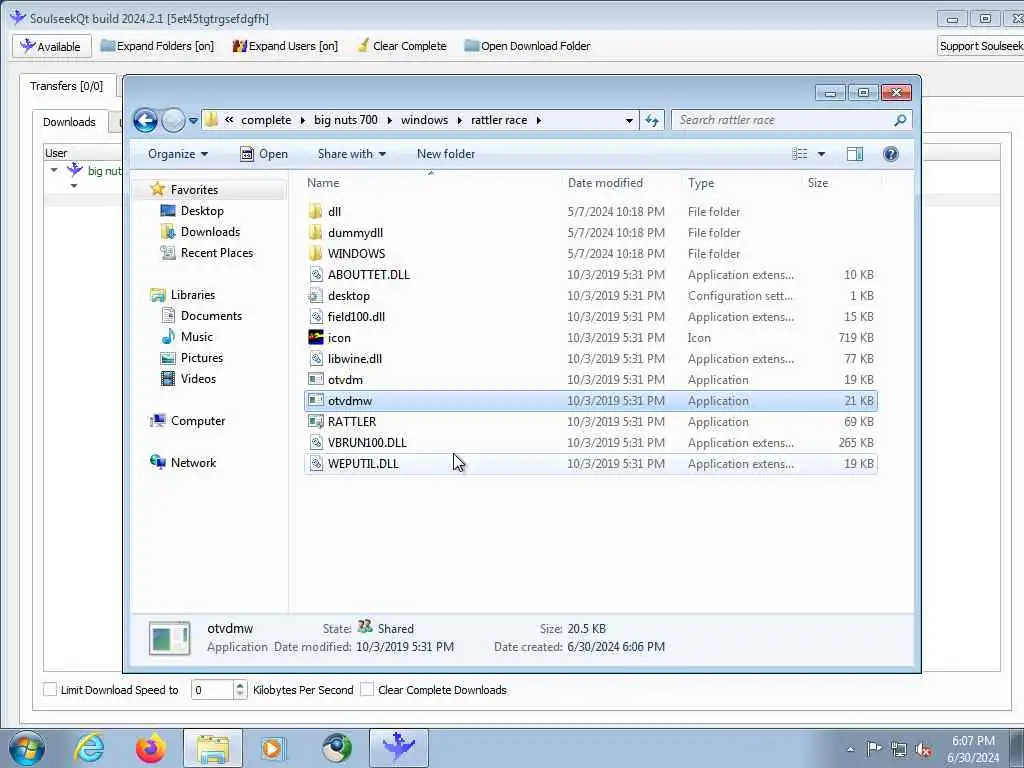Toggle Expand Folders in Soulseek toolbar
Viewport: 1024px width, 768px height.
(x=157, y=46)
